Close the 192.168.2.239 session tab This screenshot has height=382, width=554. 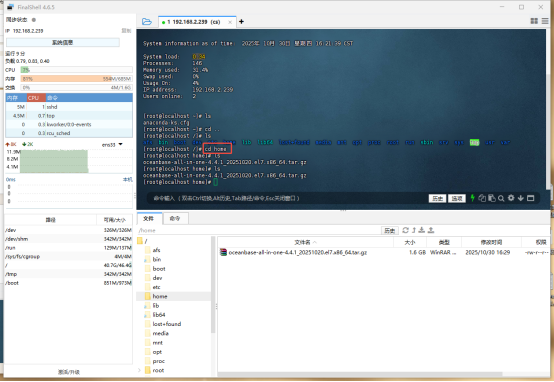click(x=230, y=22)
